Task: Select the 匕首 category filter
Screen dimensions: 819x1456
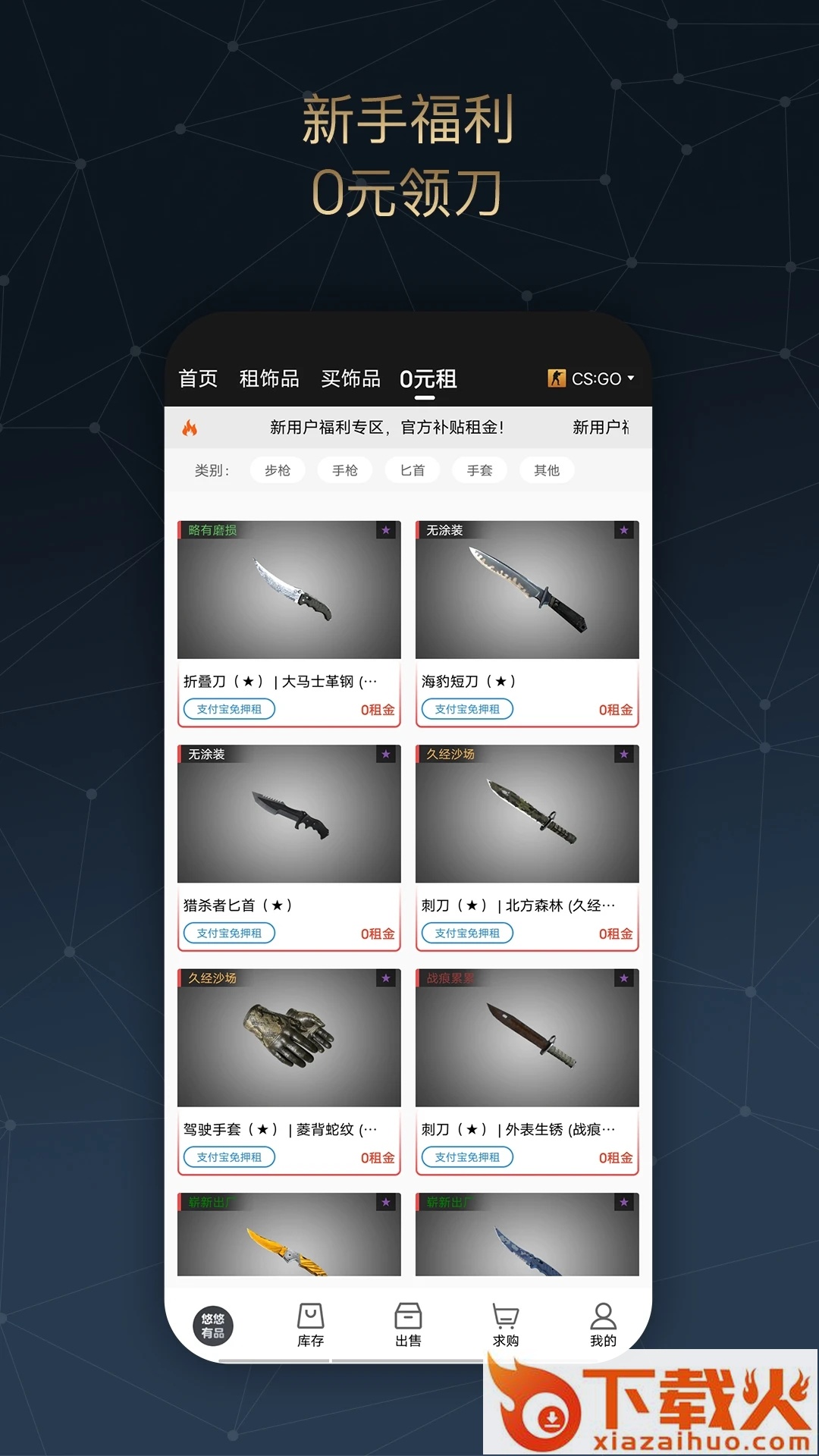Action: point(413,470)
